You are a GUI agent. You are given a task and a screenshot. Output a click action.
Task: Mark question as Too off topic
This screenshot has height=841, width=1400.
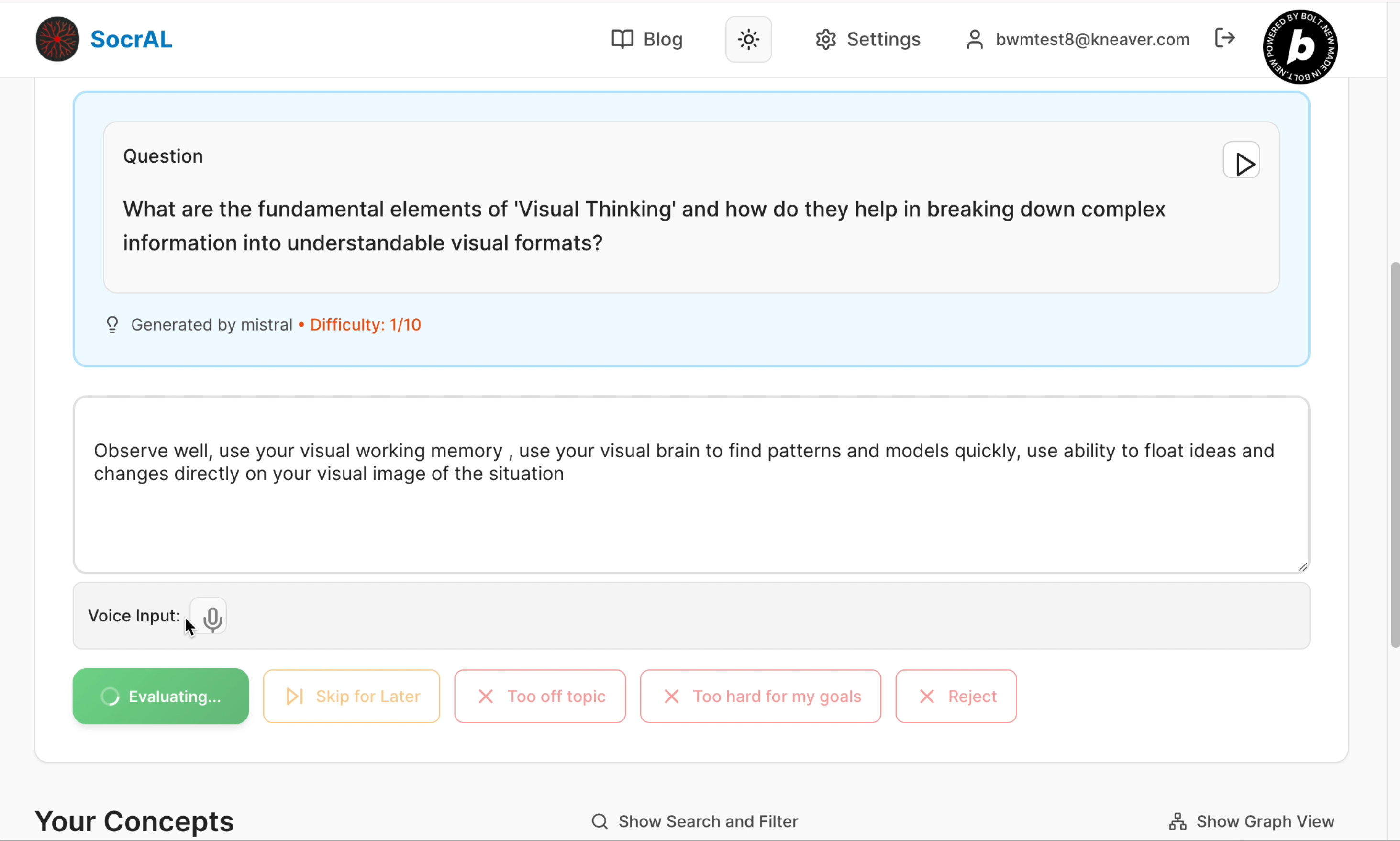(540, 696)
